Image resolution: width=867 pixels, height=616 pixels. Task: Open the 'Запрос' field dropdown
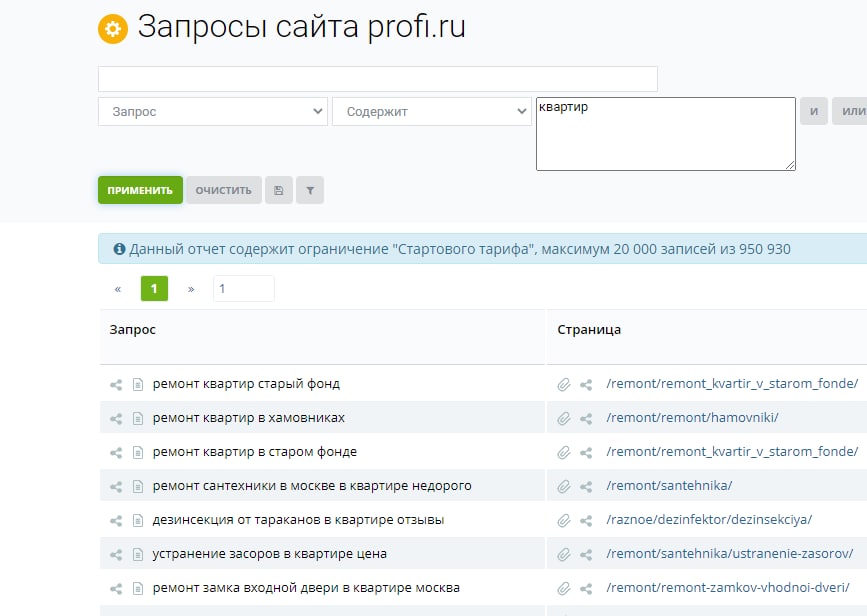pyautogui.click(x=213, y=112)
